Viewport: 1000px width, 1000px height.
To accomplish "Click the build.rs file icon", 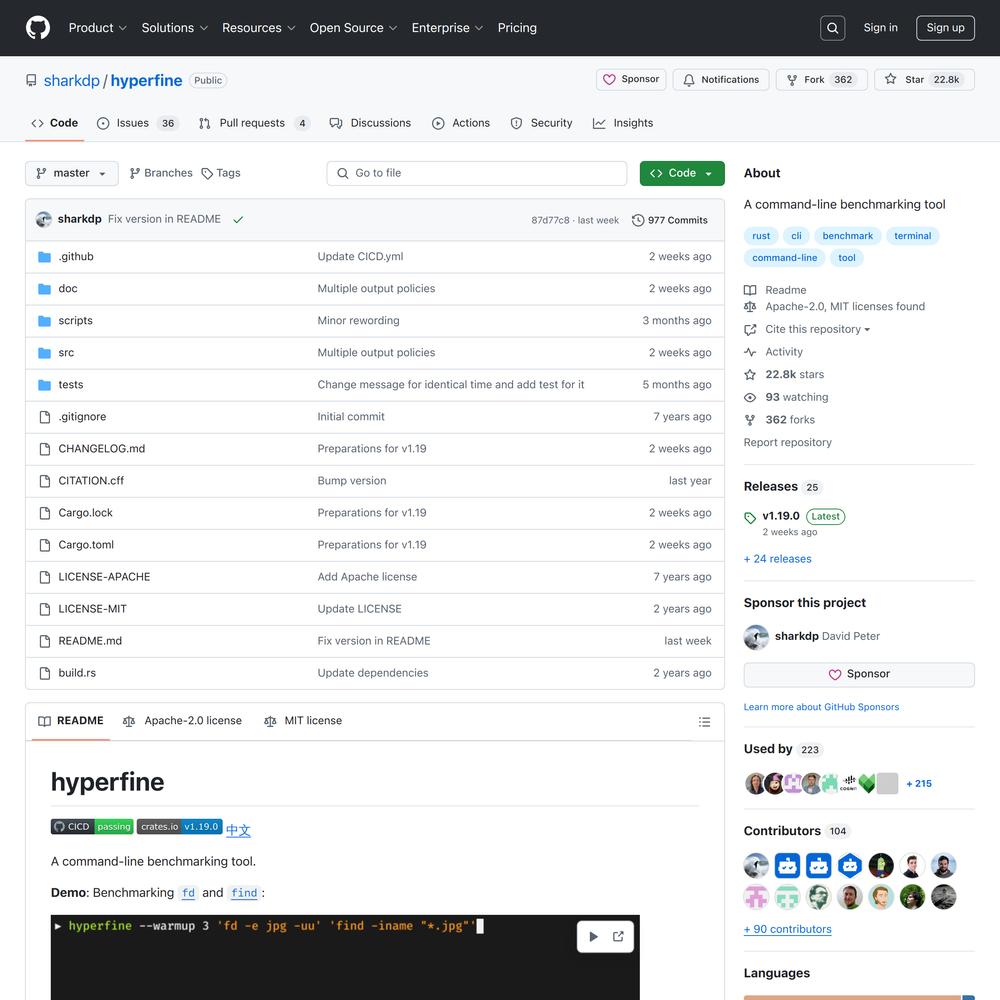I will click(45, 673).
